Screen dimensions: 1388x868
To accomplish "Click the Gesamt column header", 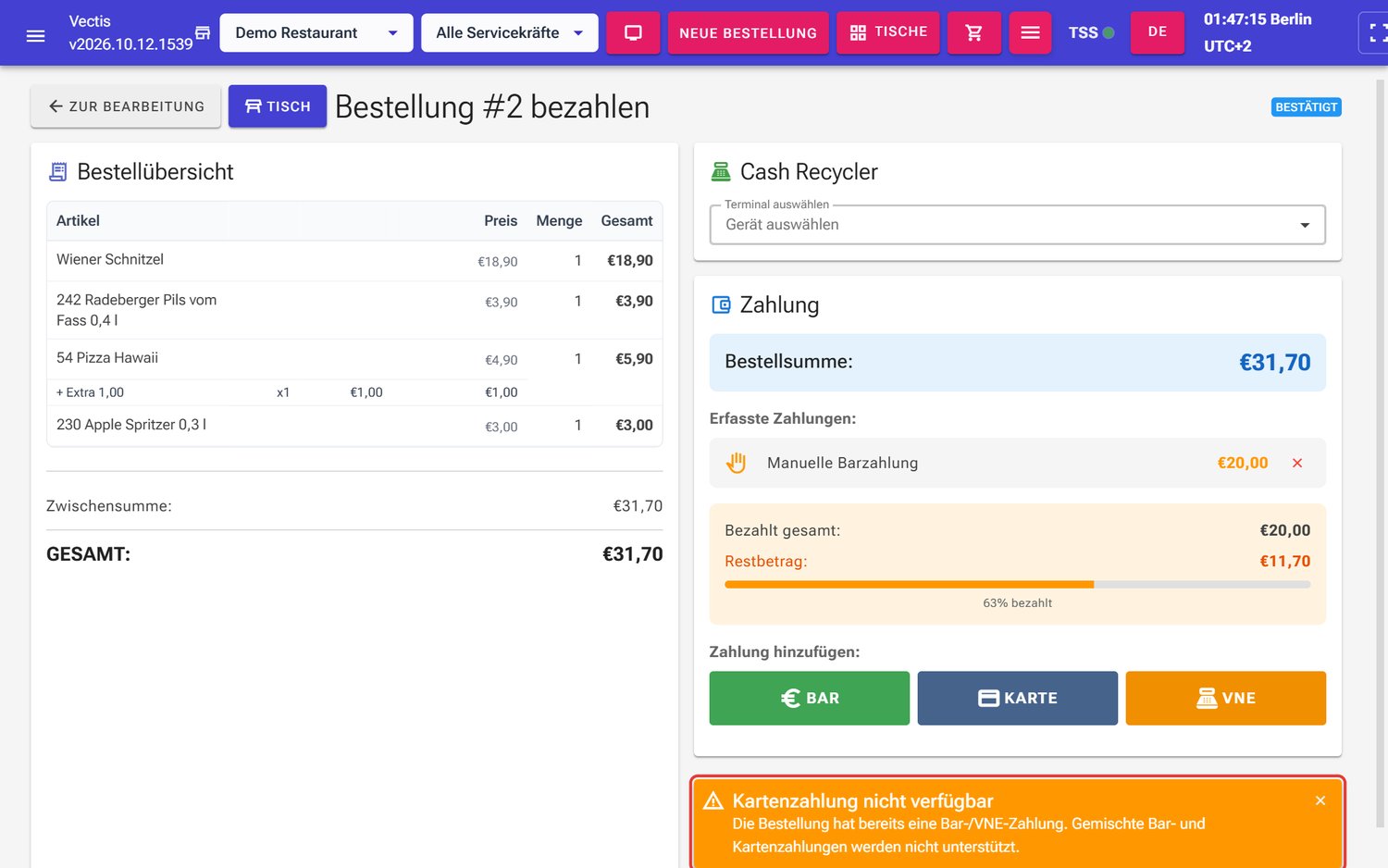I will coord(626,220).
